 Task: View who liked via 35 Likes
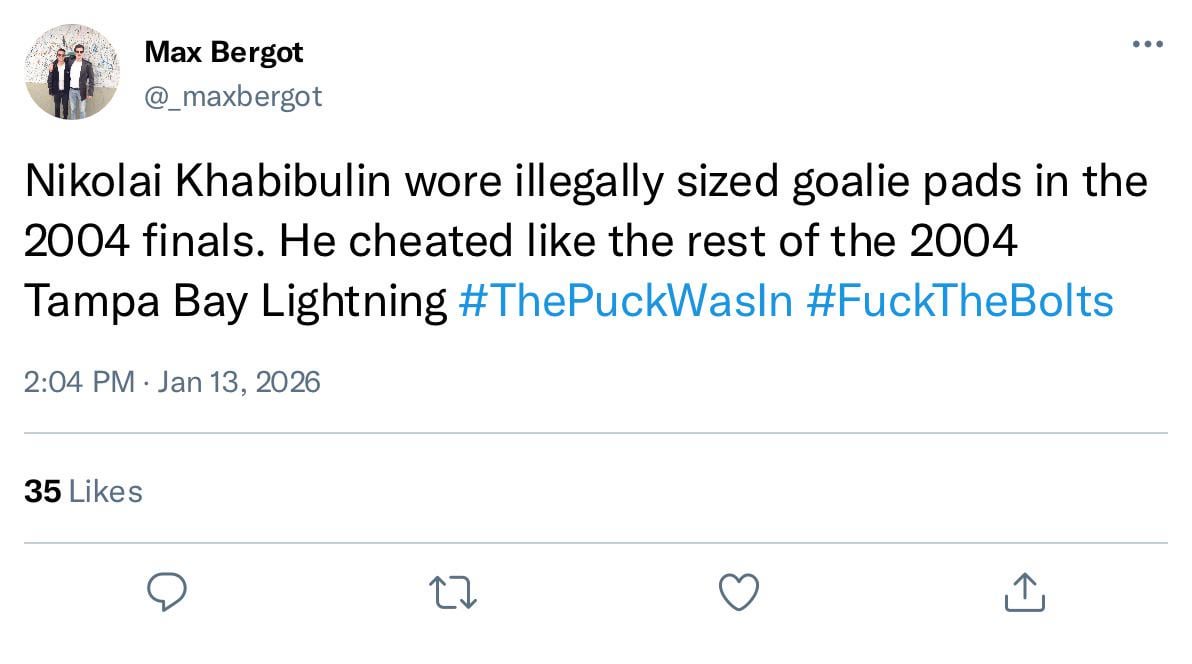pos(82,491)
